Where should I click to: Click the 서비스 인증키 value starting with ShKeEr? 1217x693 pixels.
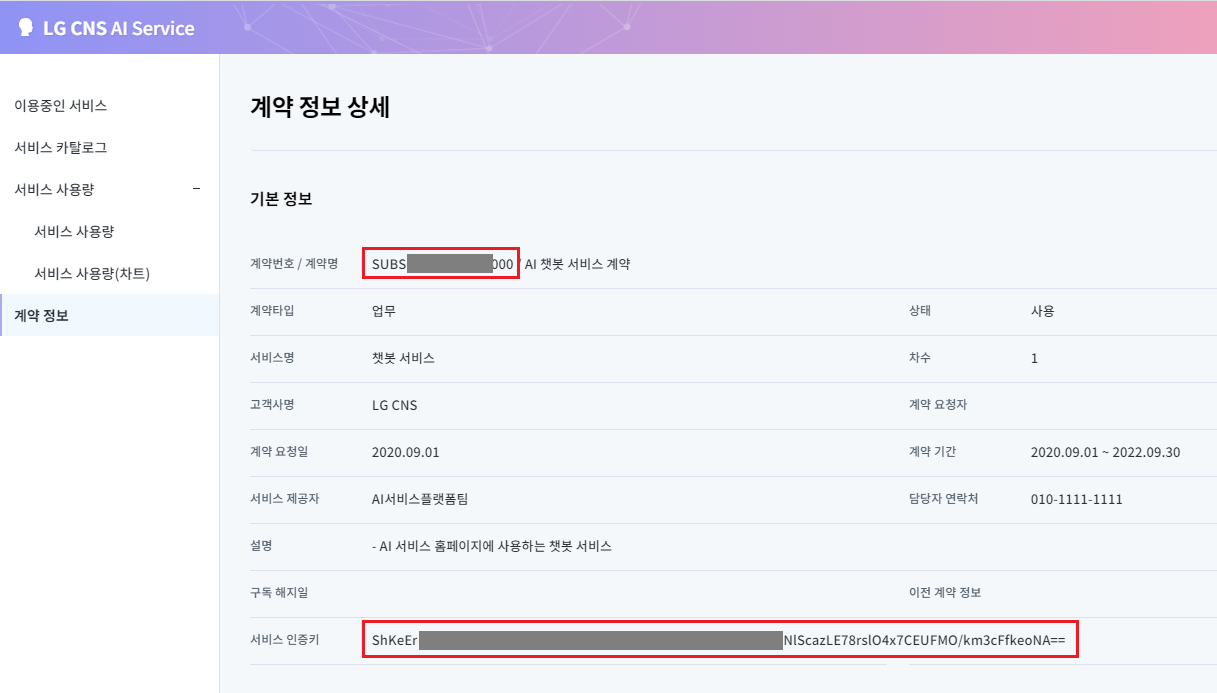point(720,639)
